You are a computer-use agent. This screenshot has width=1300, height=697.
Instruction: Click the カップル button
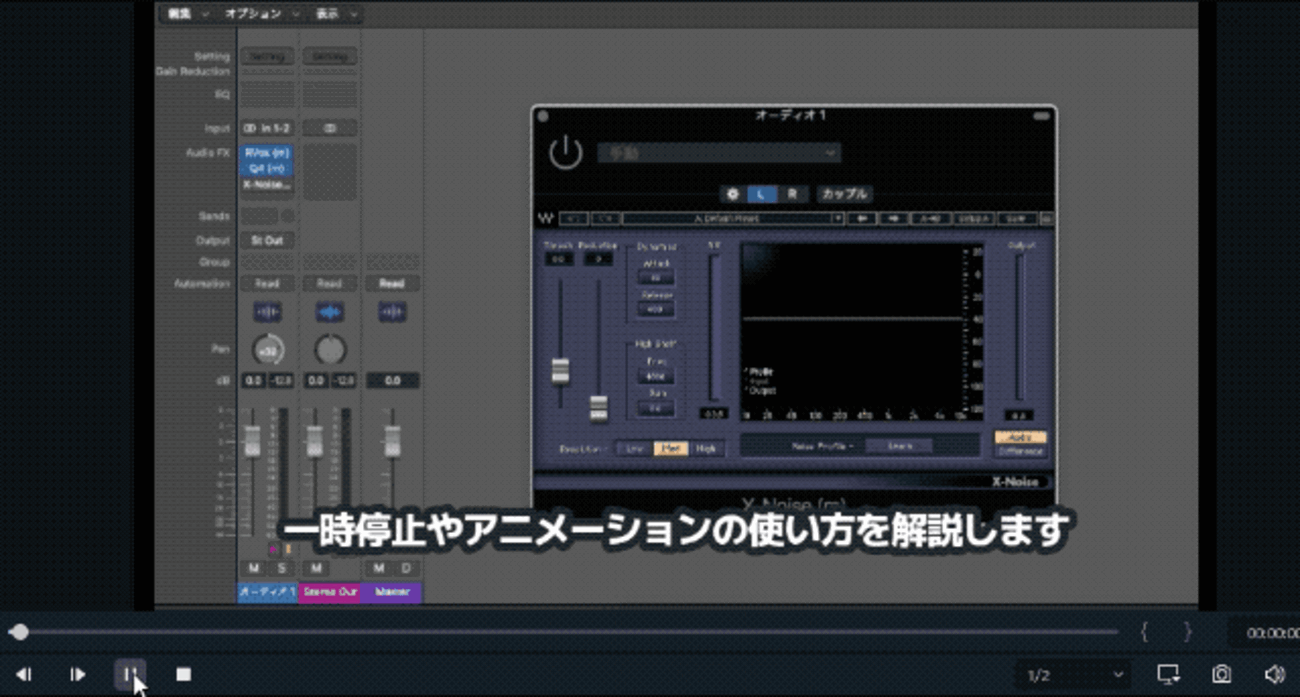tap(846, 193)
